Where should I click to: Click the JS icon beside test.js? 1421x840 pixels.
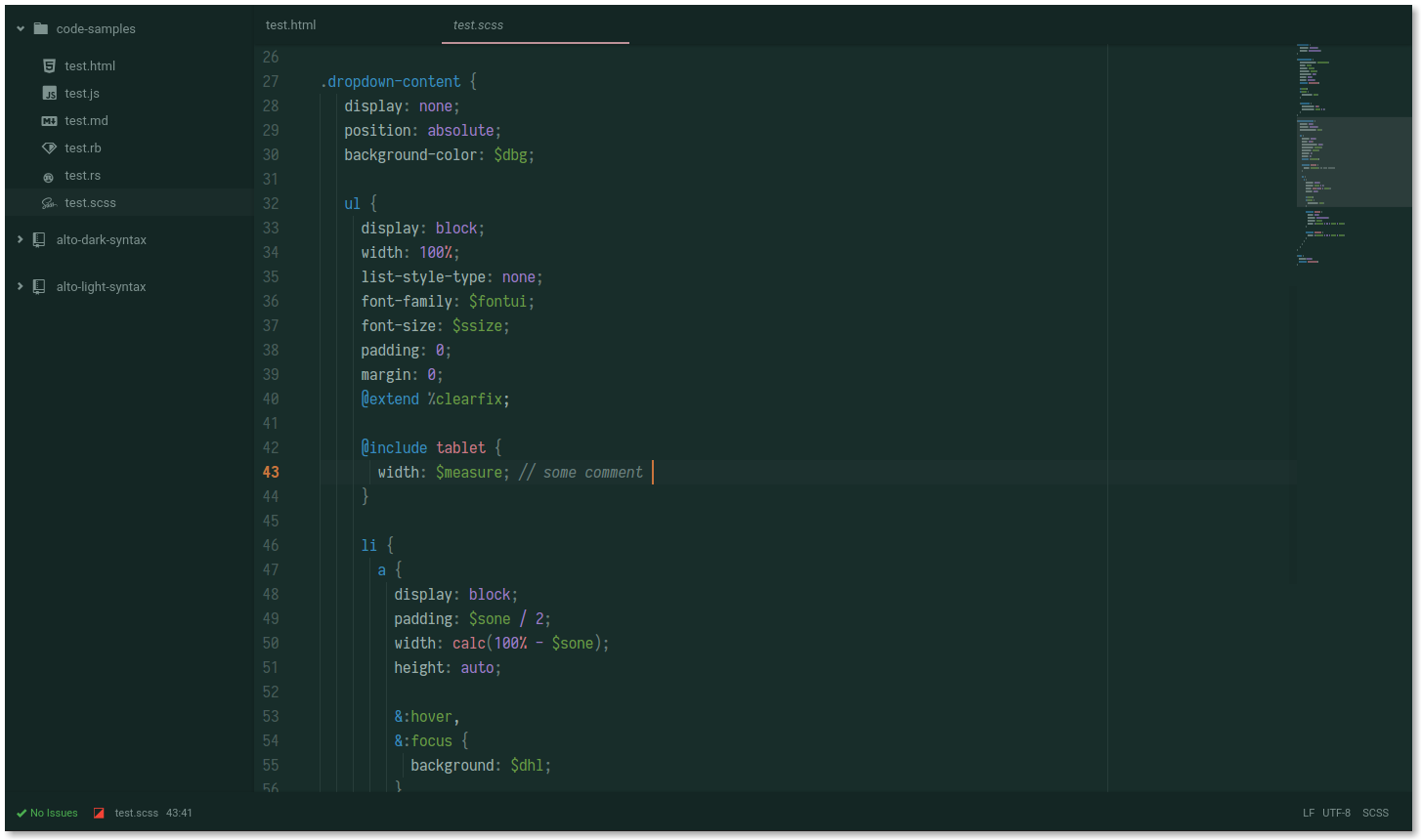pos(49,93)
